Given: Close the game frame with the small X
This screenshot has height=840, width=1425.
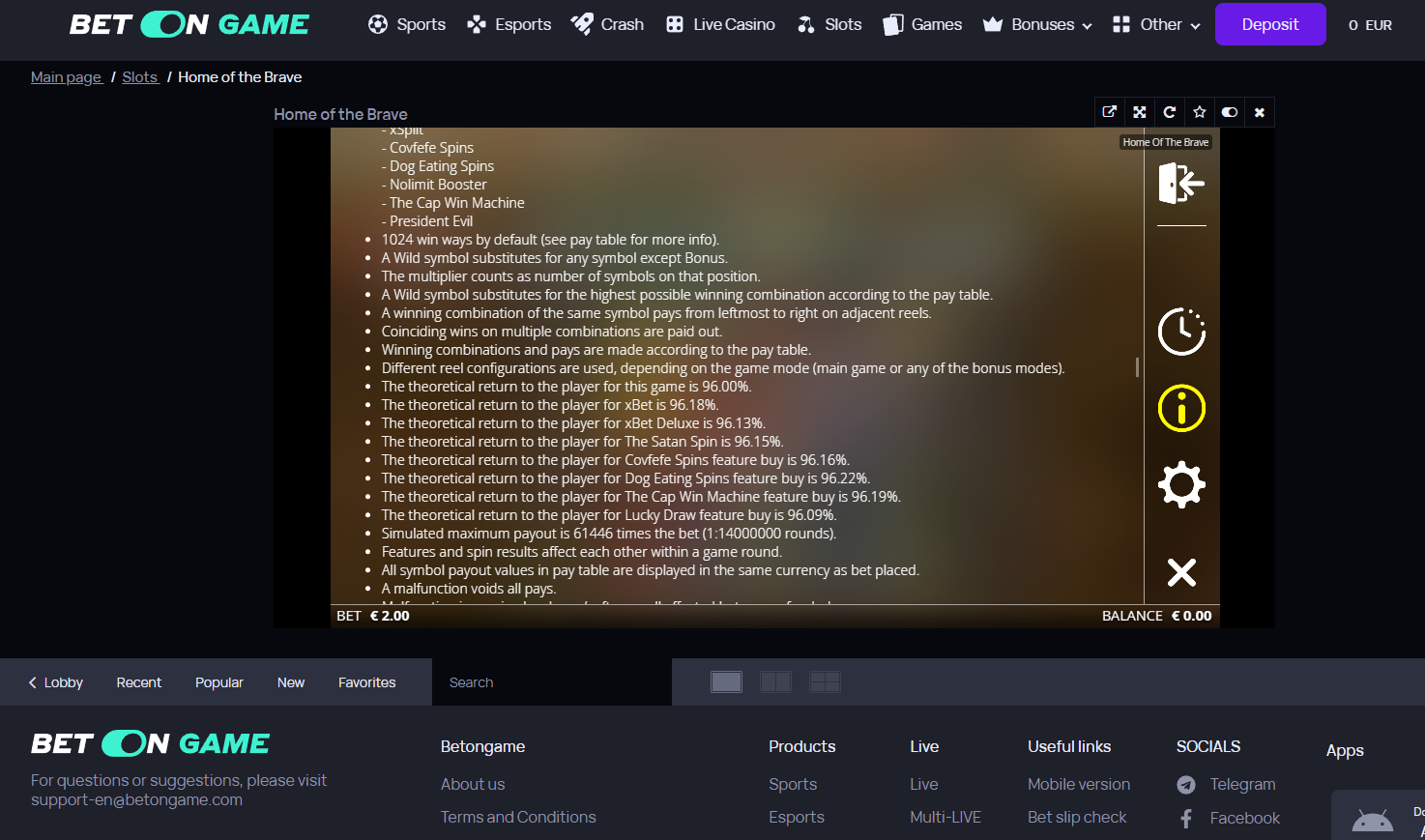Looking at the screenshot, I should pyautogui.click(x=1260, y=112).
